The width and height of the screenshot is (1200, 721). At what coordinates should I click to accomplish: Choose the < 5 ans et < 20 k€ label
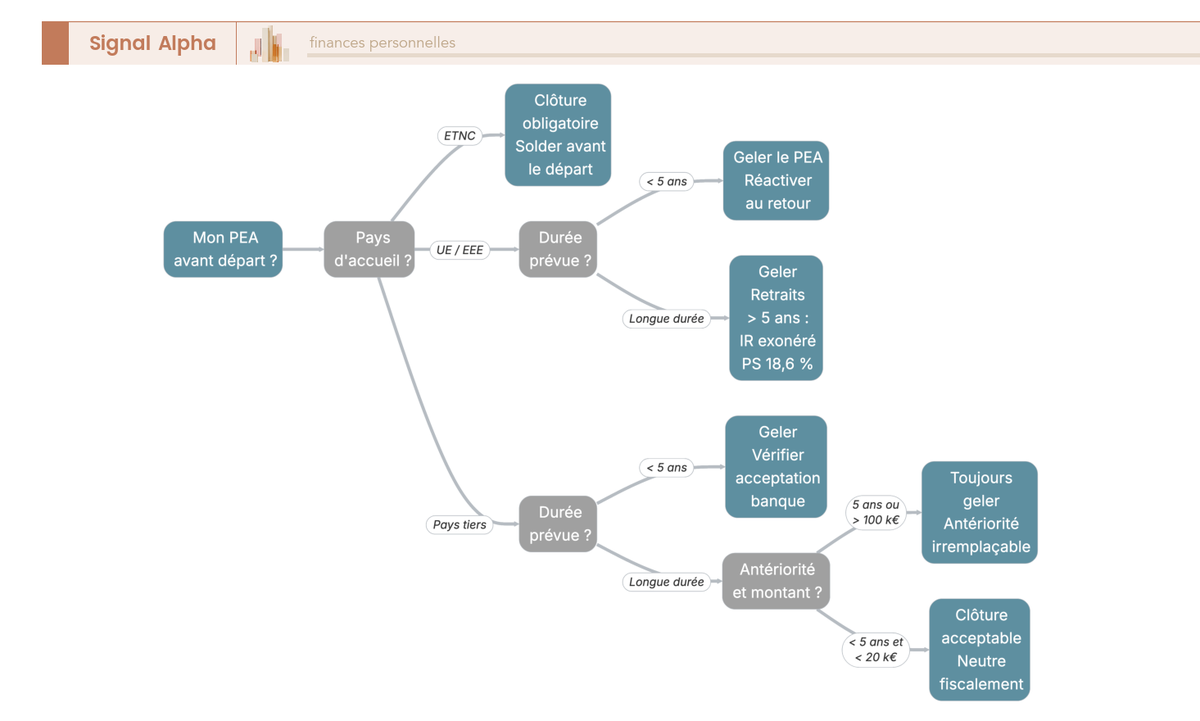point(875,650)
